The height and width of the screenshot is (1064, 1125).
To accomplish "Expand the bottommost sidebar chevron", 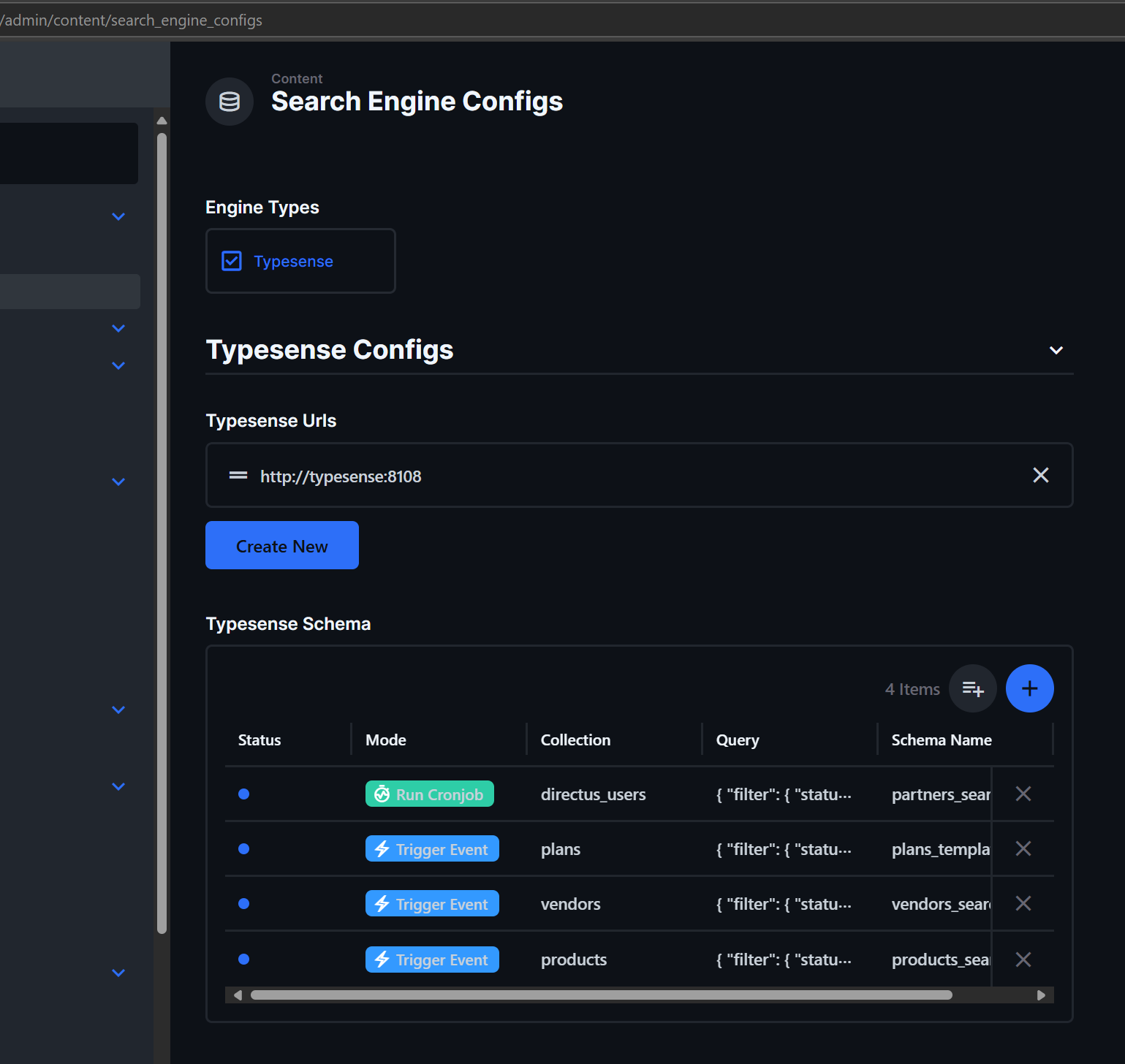I will click(x=118, y=973).
